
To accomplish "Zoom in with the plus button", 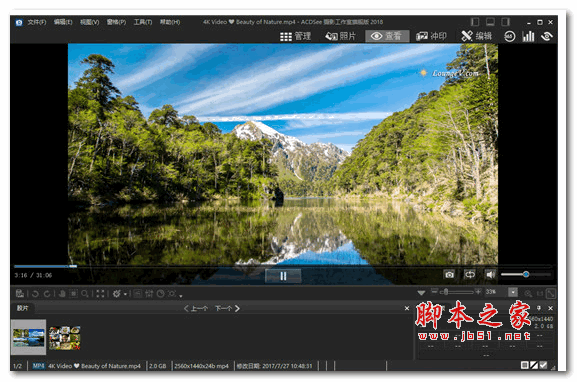I will tap(478, 291).
